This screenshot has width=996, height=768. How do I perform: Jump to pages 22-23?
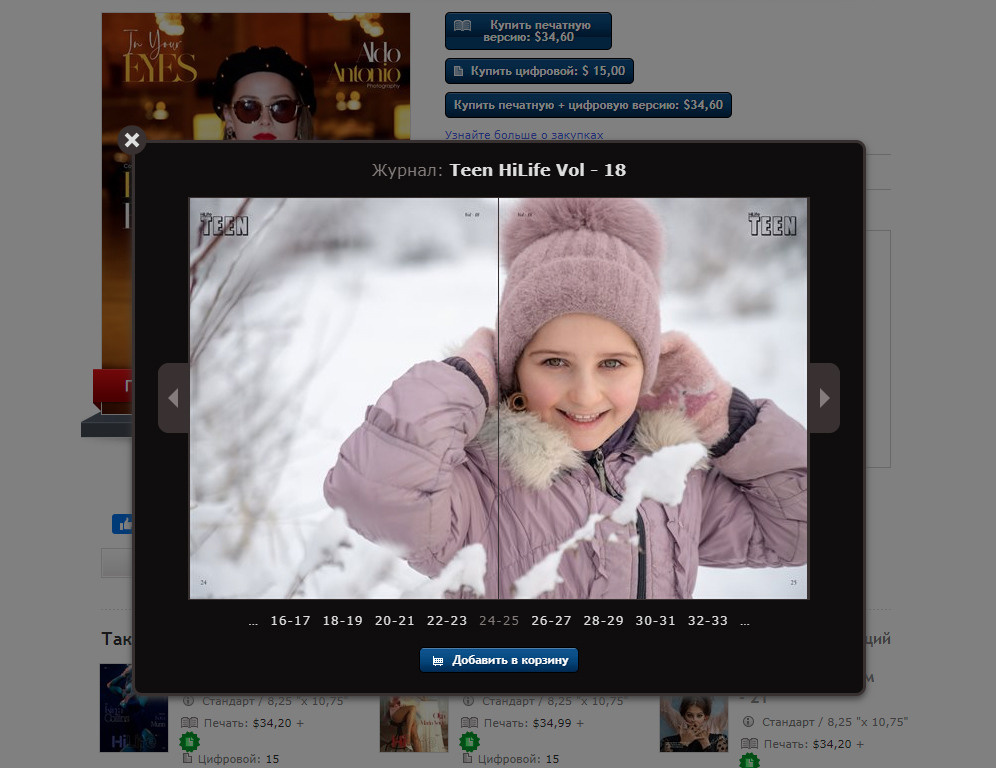point(446,621)
